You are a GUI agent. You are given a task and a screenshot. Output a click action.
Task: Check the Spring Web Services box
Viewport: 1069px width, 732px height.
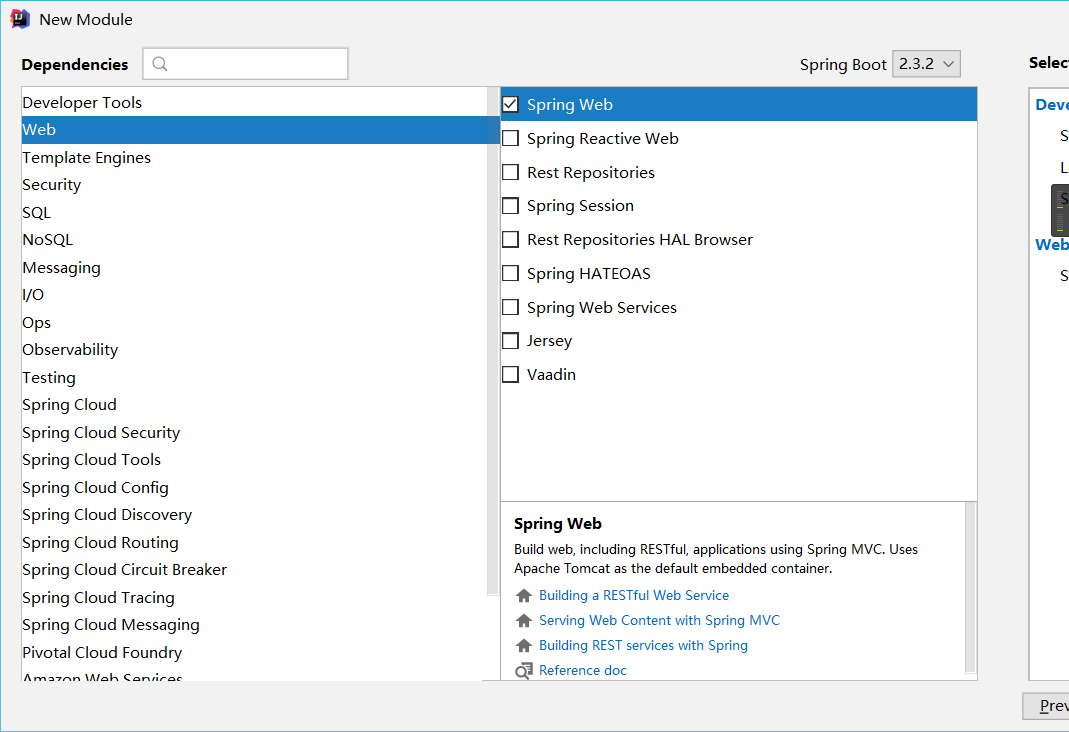click(511, 307)
